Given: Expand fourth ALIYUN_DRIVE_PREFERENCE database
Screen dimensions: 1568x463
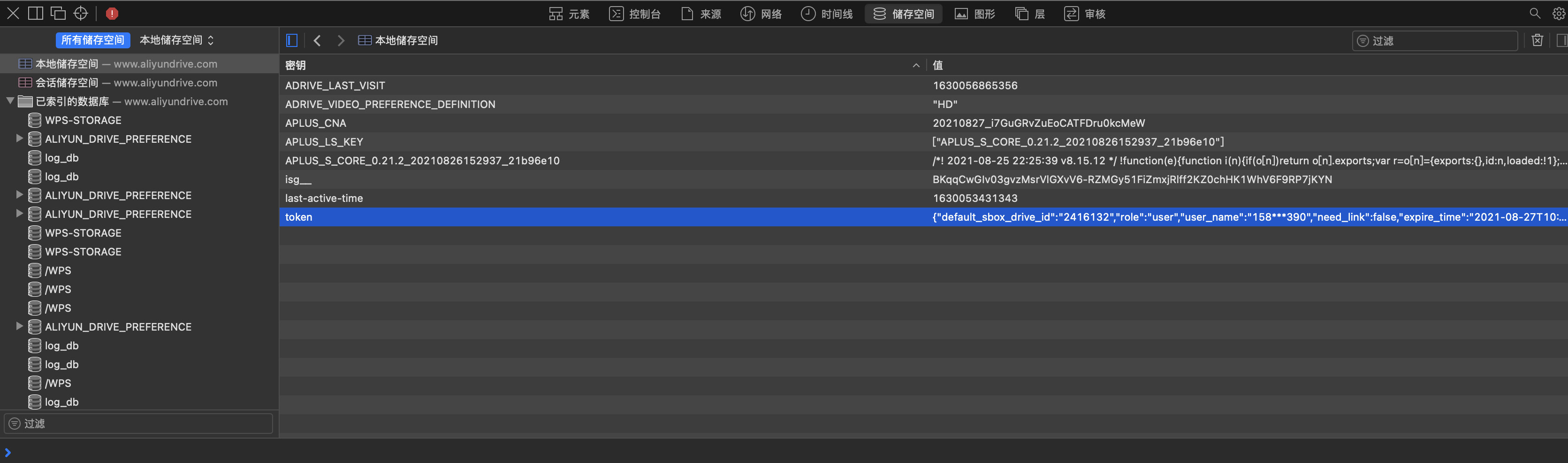Looking at the screenshot, I should 20,326.
